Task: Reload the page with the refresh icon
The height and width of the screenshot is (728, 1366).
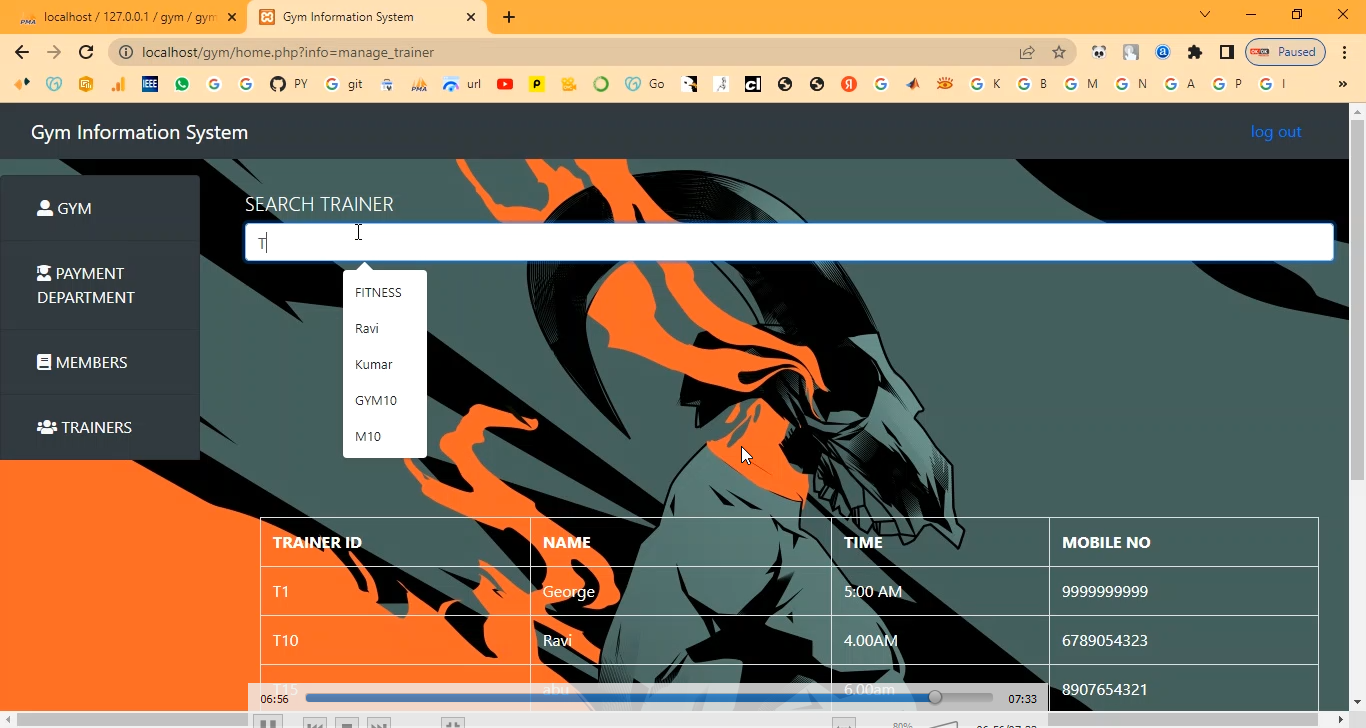Action: 86,52
